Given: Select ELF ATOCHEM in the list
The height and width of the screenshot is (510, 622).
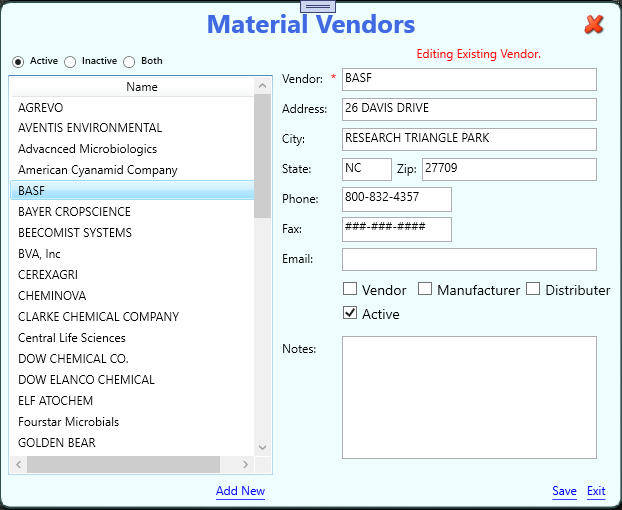Looking at the screenshot, I should [x=132, y=401].
